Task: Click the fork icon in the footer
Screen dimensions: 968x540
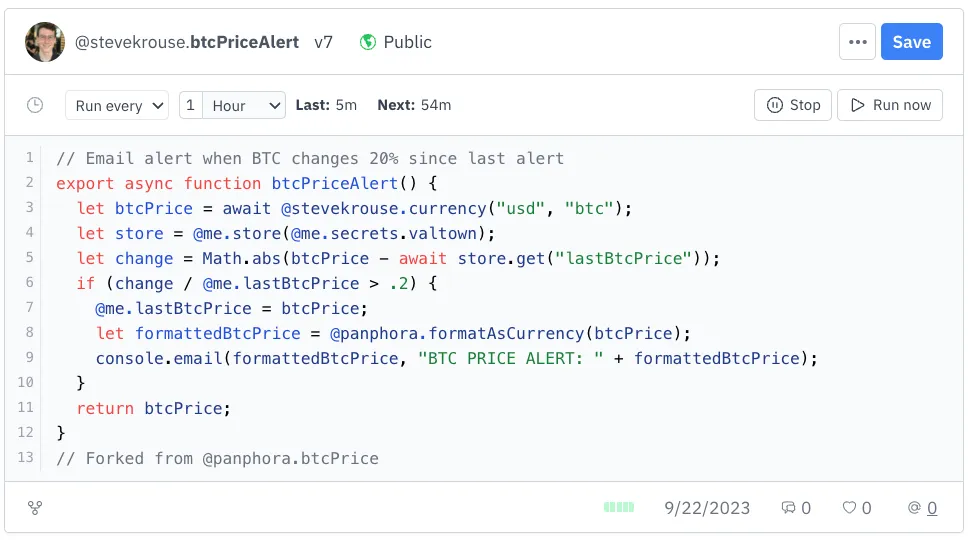Action: [35, 508]
